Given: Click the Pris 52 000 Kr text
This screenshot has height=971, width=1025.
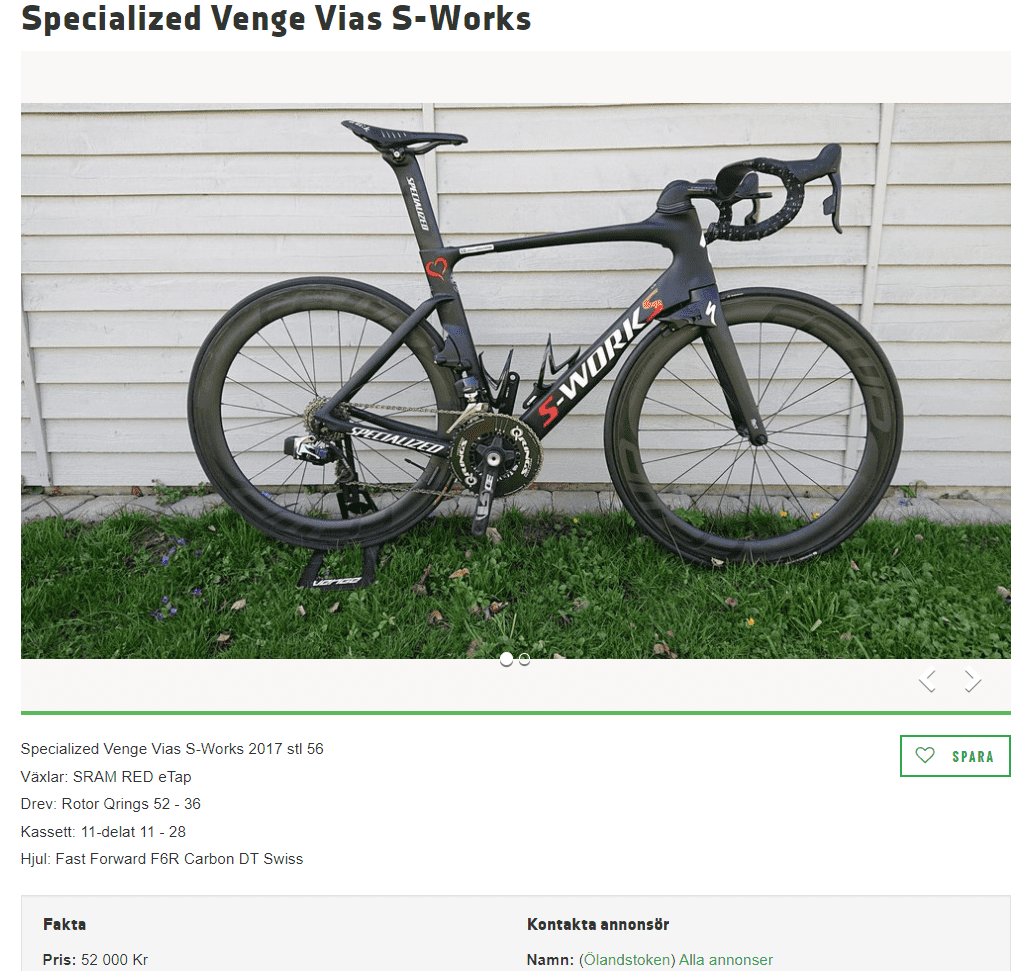Looking at the screenshot, I should click(x=95, y=959).
